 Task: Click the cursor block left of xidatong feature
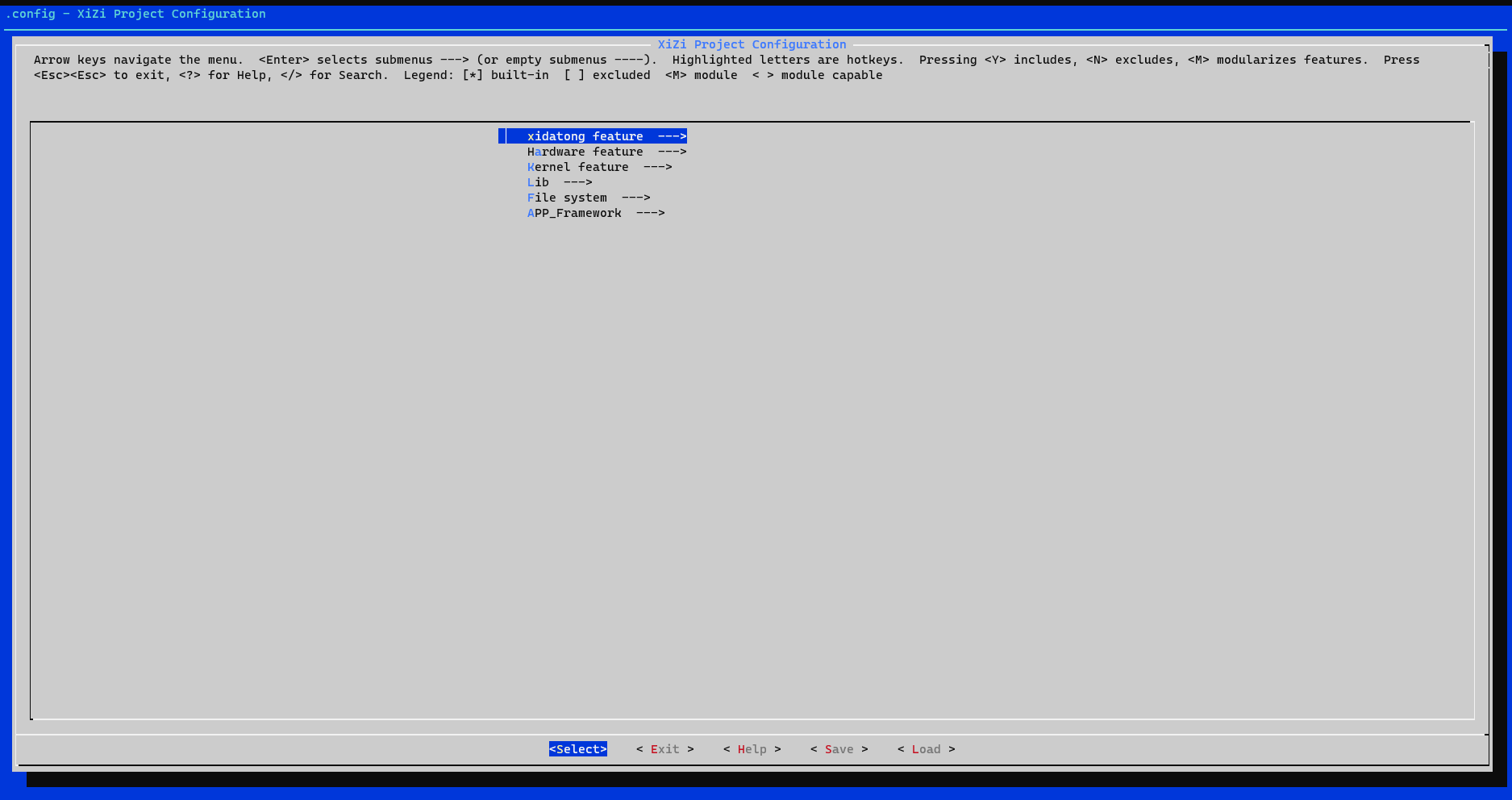502,136
